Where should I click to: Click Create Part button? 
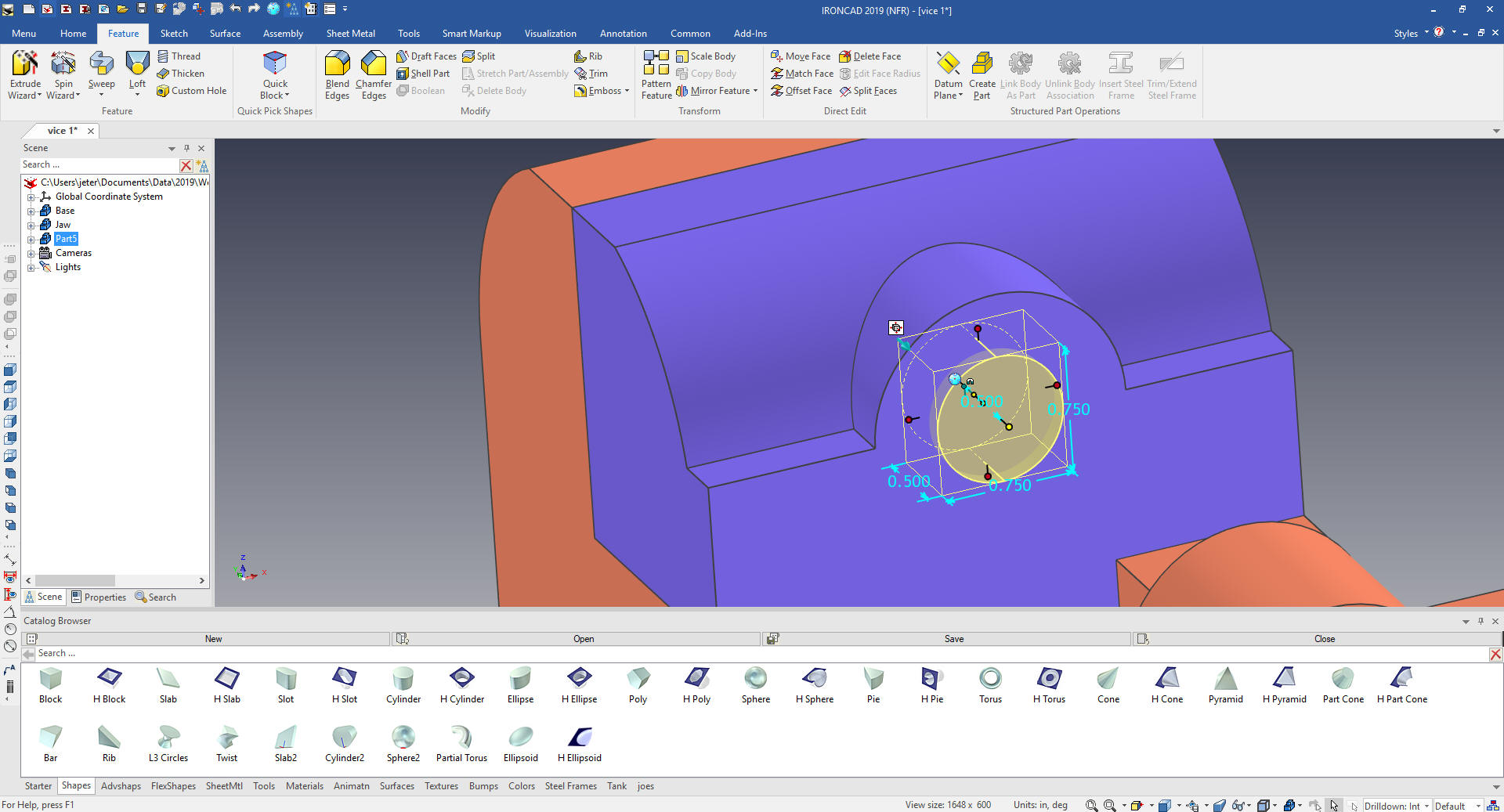[x=982, y=74]
